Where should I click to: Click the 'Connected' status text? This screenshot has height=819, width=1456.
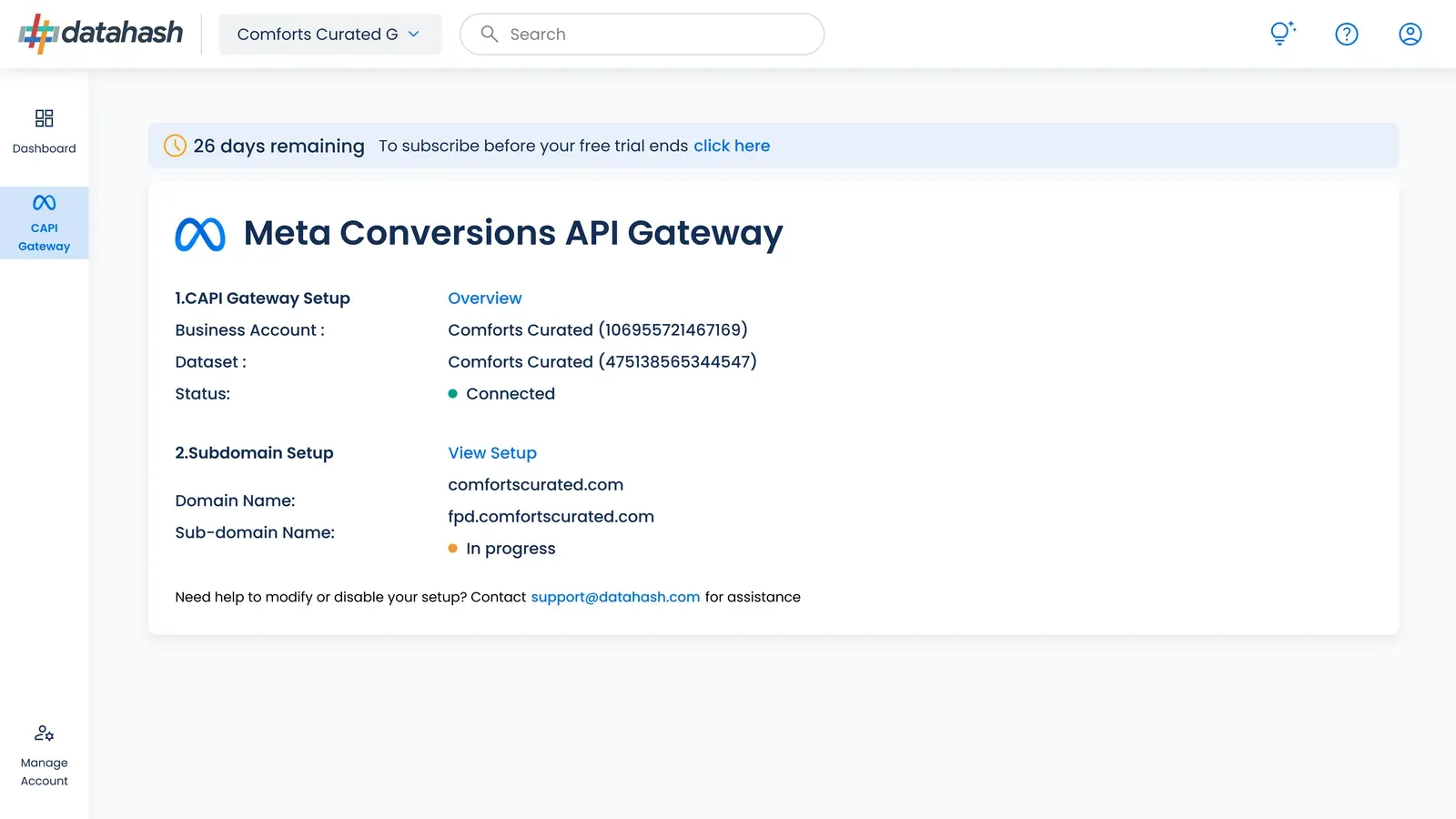pos(510,393)
